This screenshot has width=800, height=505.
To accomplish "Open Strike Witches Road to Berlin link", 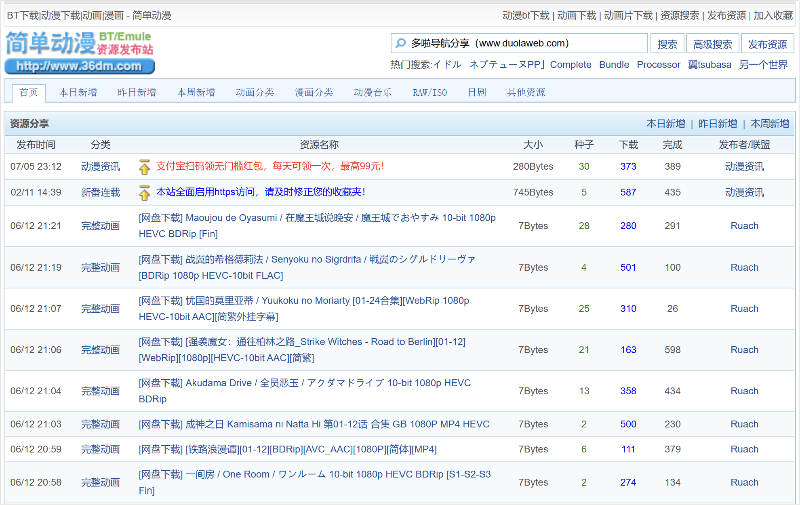I will [x=302, y=350].
